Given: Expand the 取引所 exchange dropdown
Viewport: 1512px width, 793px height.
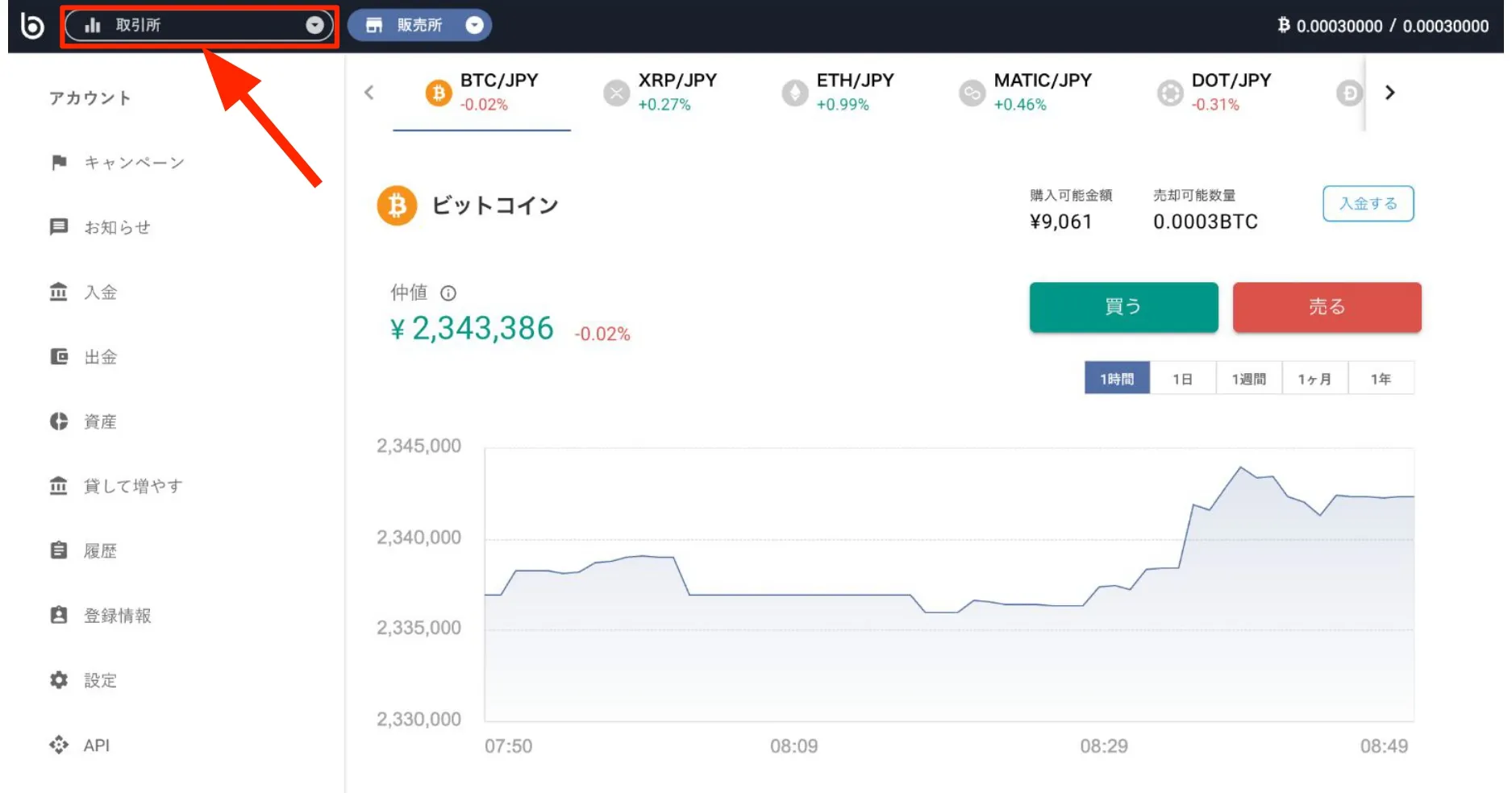Looking at the screenshot, I should pyautogui.click(x=314, y=26).
